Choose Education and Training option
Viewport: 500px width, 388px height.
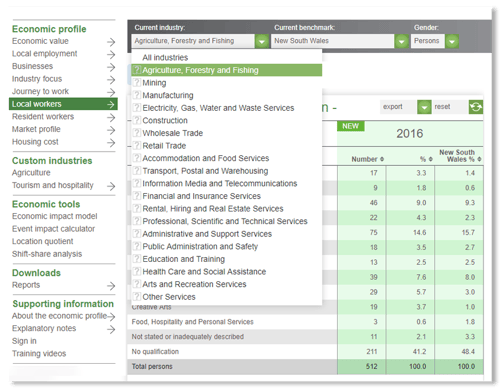point(183,259)
